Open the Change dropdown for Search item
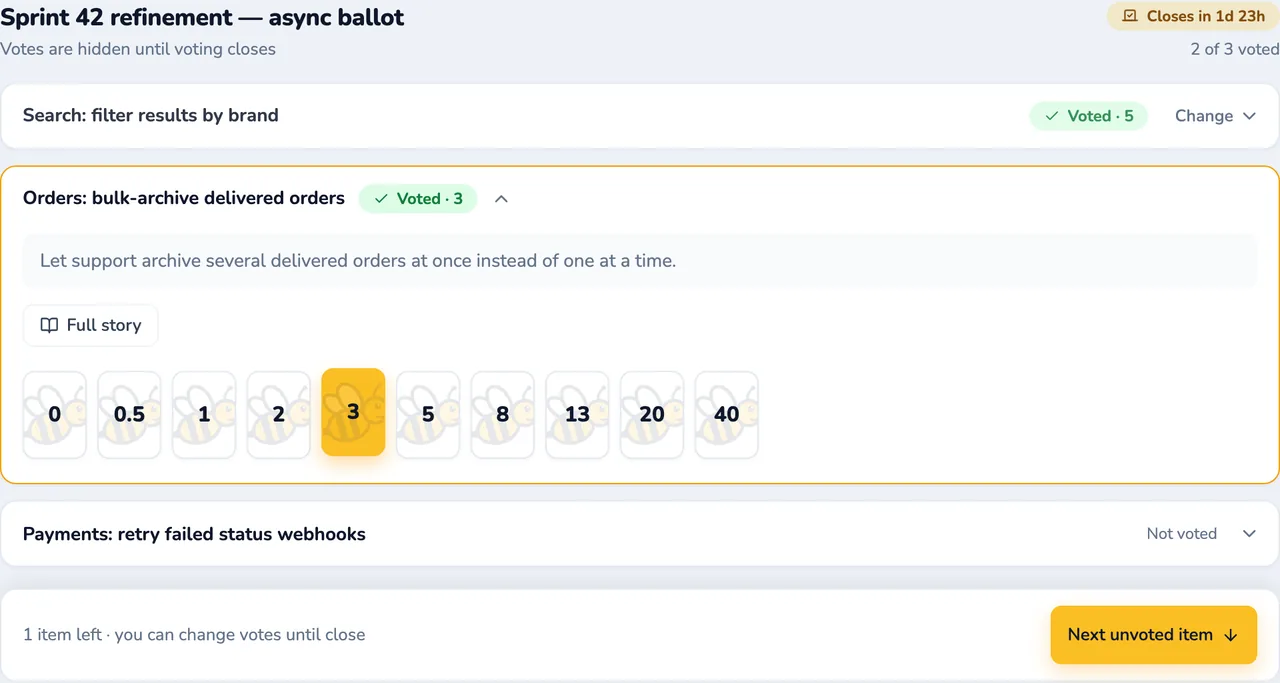The image size is (1280, 683). pyautogui.click(x=1215, y=116)
